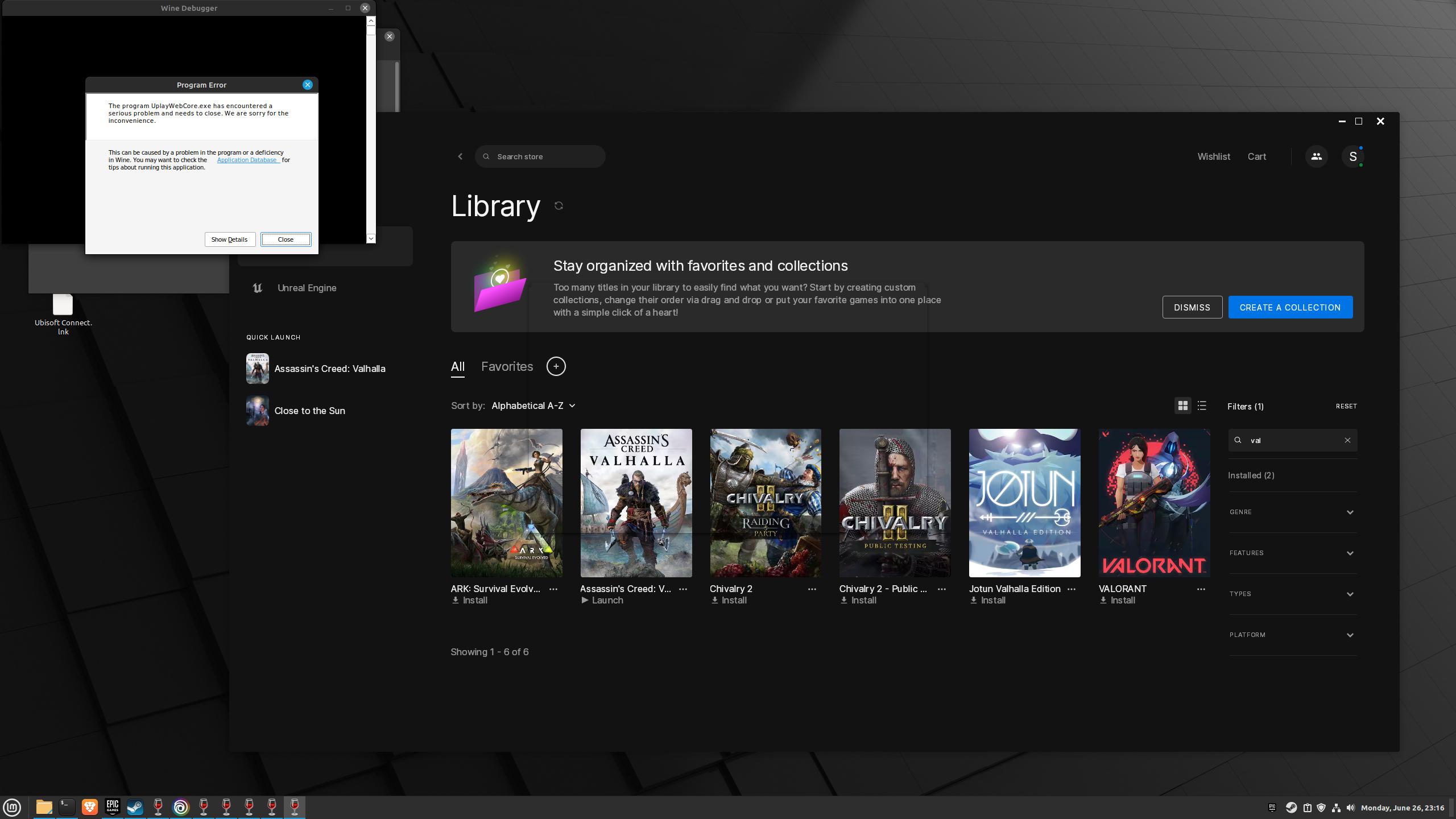Select the All library tab
Image resolution: width=1456 pixels, height=819 pixels.
pyautogui.click(x=457, y=367)
